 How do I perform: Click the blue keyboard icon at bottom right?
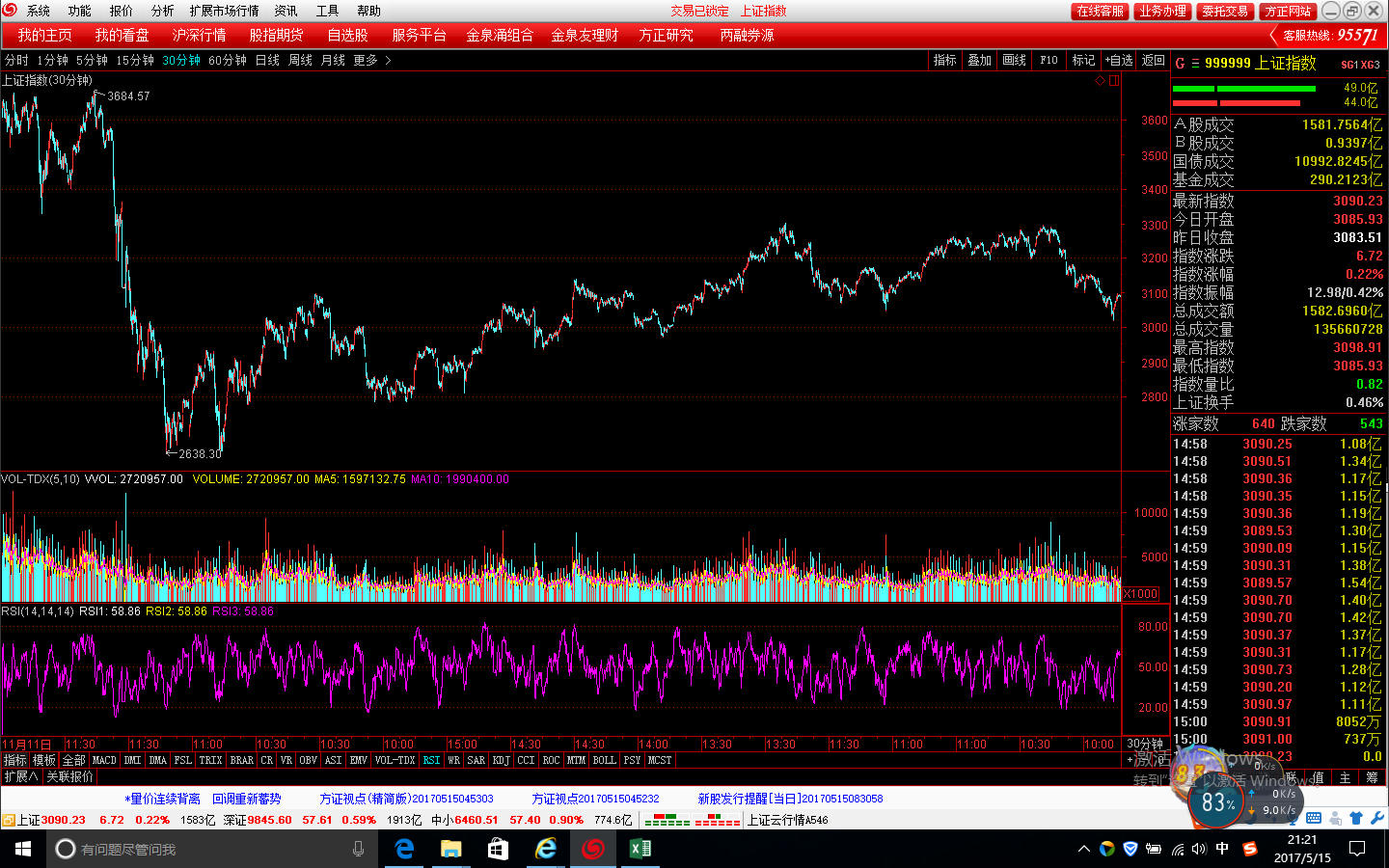tap(1314, 819)
